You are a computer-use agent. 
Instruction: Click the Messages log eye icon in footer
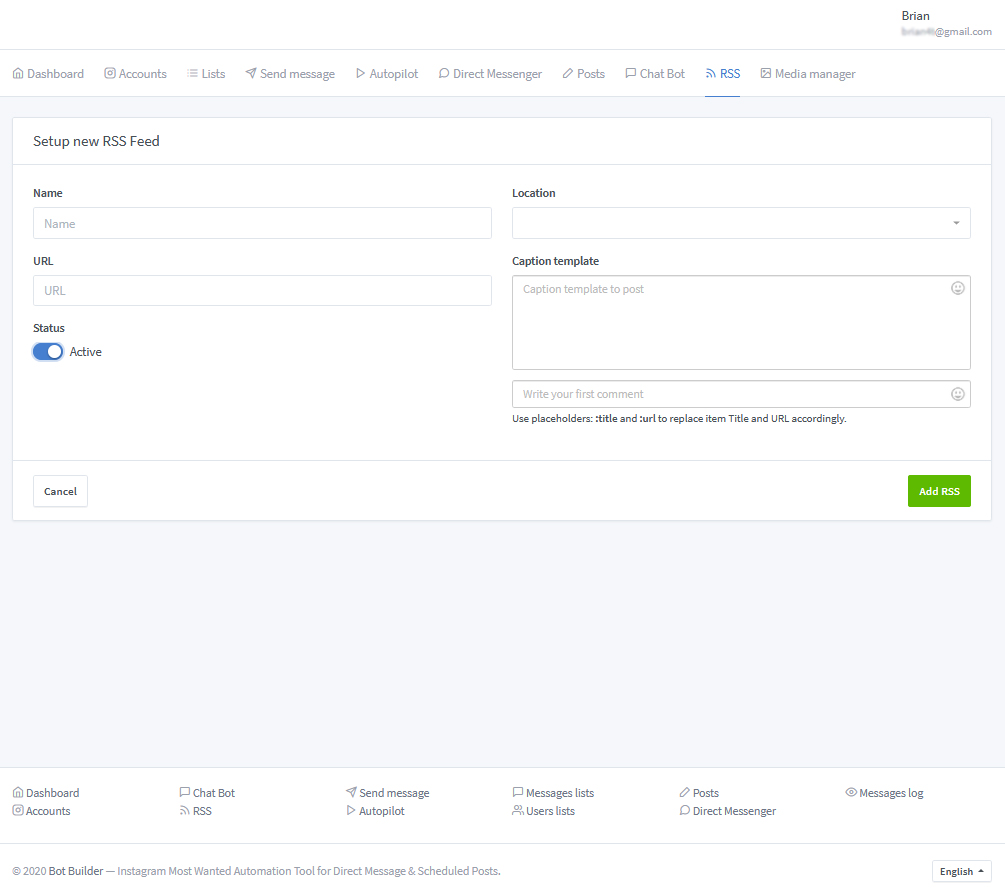pyautogui.click(x=851, y=793)
